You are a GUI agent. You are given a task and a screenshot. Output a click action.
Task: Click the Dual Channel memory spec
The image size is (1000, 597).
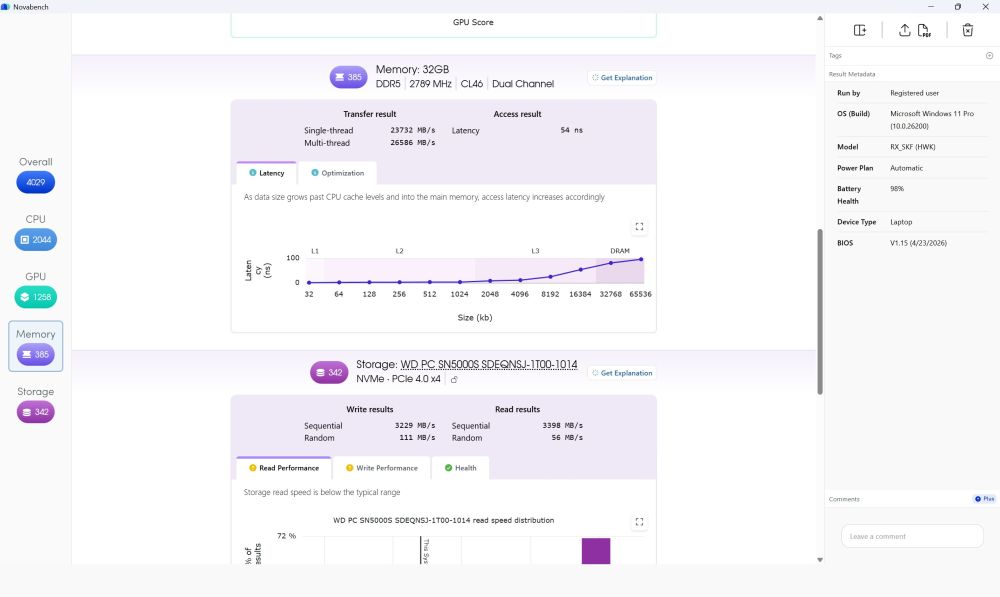[x=523, y=84]
